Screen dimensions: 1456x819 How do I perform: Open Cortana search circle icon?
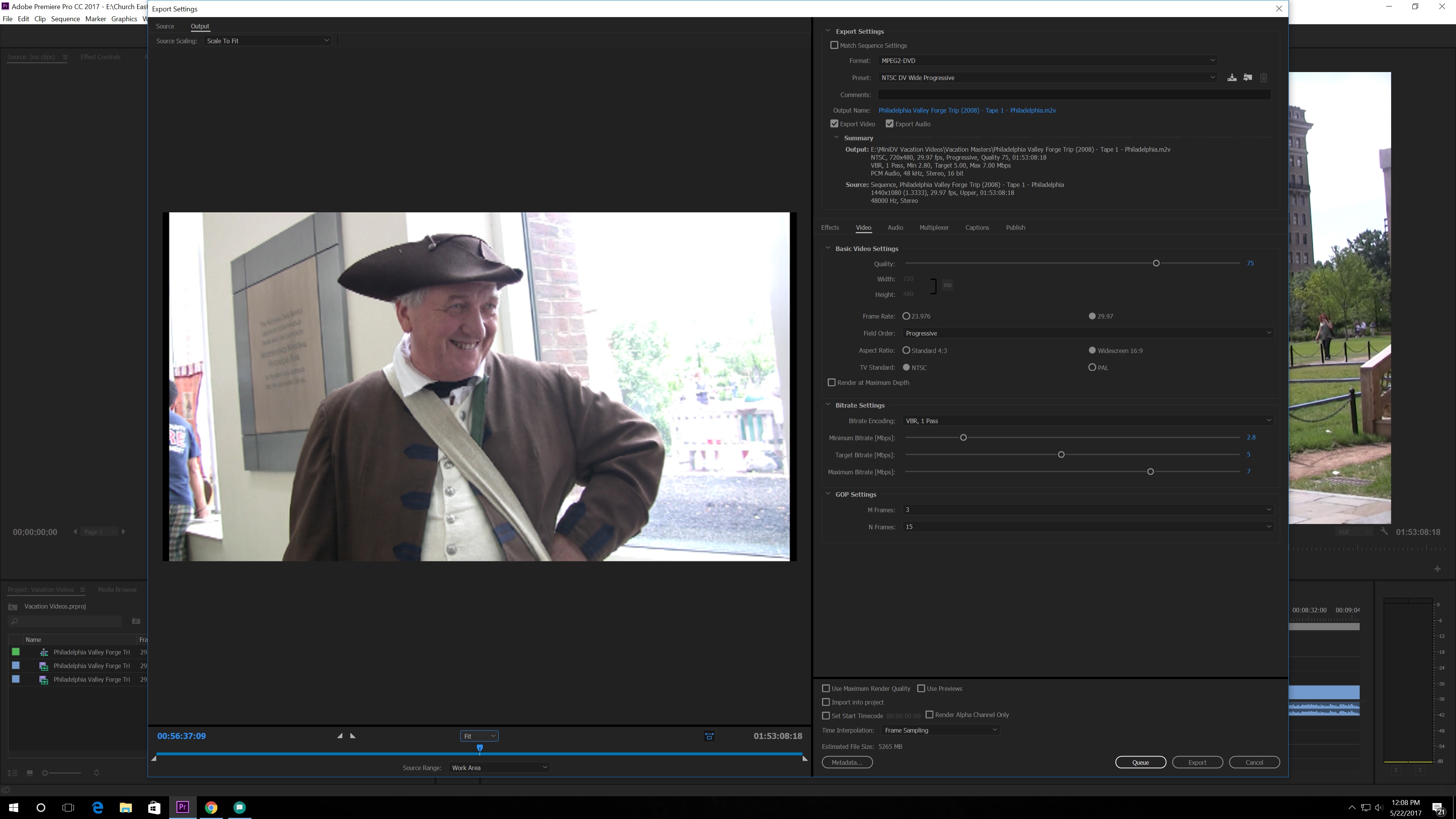(41, 808)
